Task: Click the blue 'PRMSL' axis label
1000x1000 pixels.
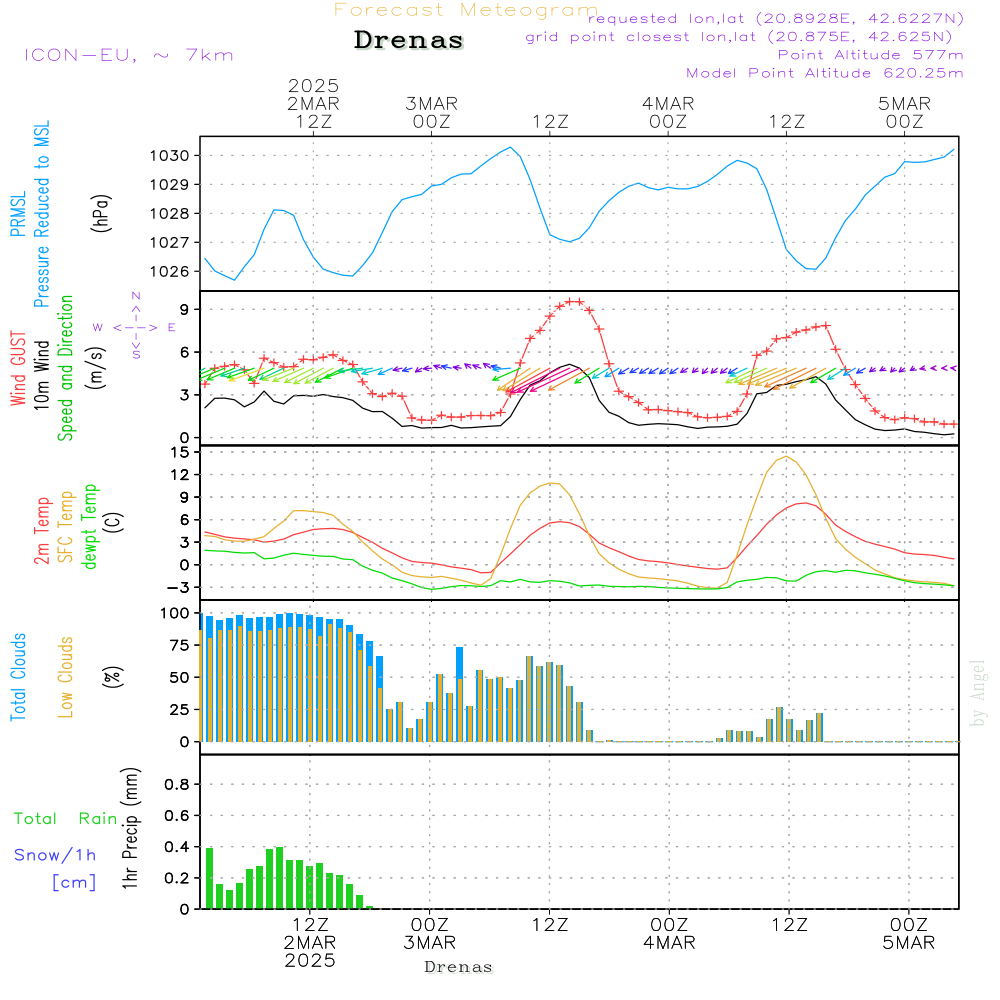Action: [18, 214]
